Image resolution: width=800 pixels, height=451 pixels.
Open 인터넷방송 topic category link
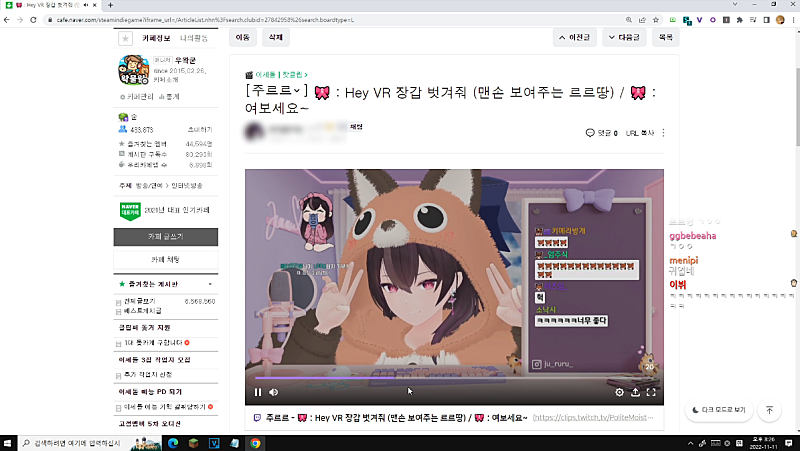pyautogui.click(x=187, y=186)
